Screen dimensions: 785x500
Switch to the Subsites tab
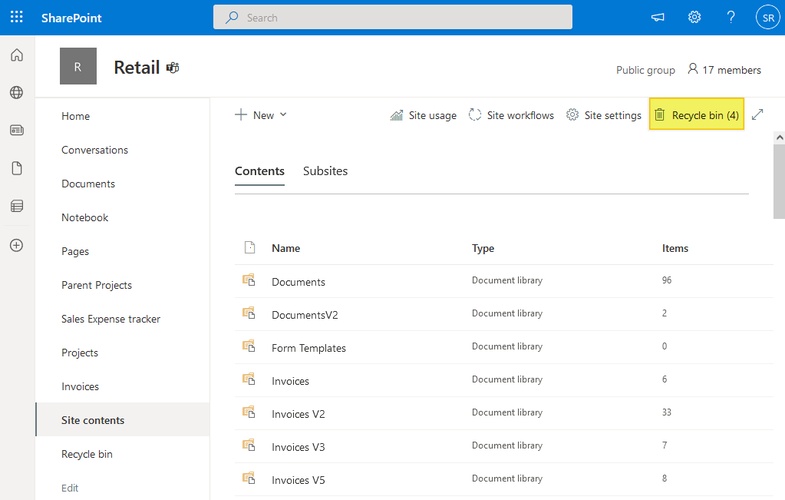point(325,171)
